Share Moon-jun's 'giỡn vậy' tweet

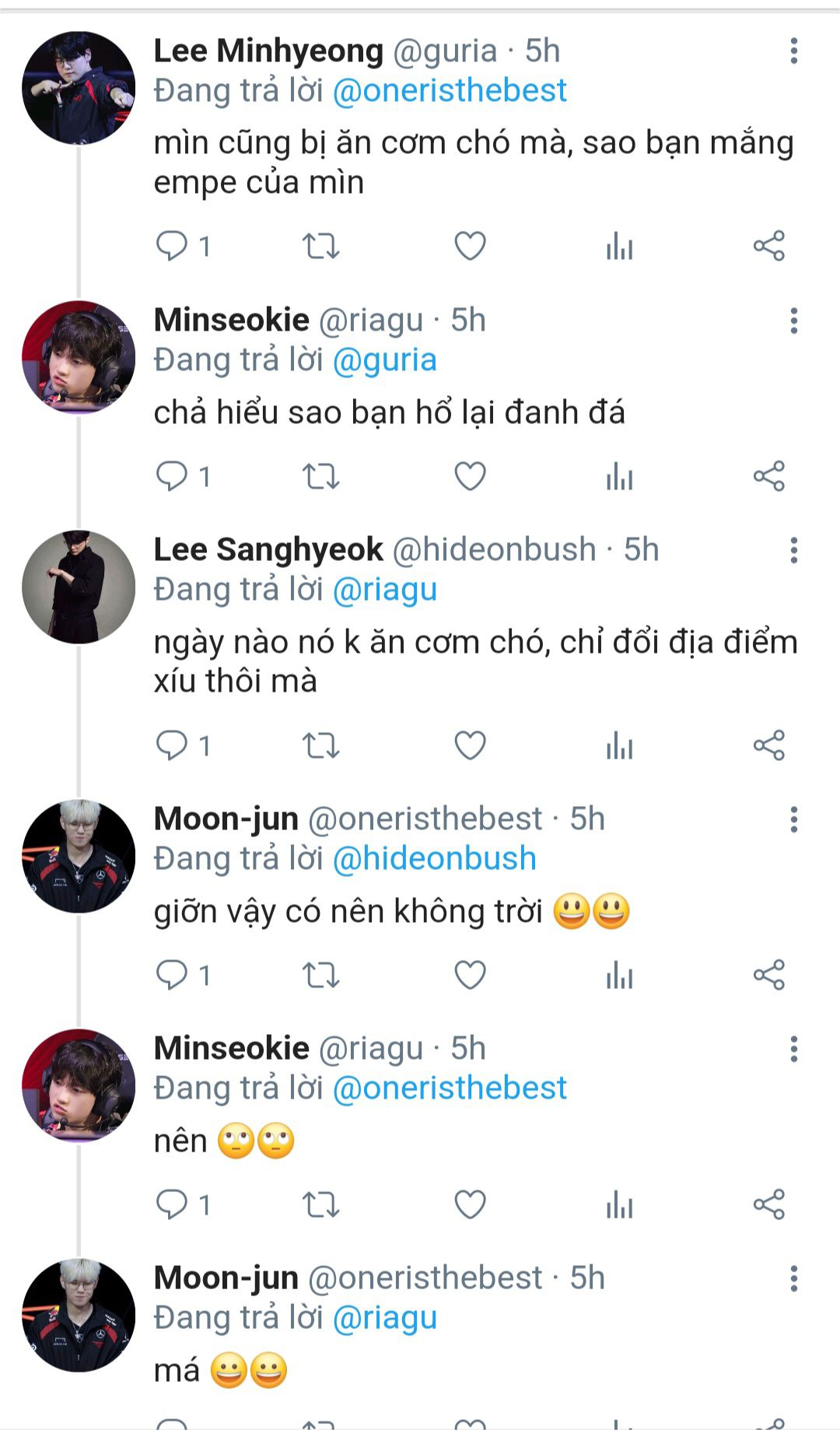click(769, 975)
